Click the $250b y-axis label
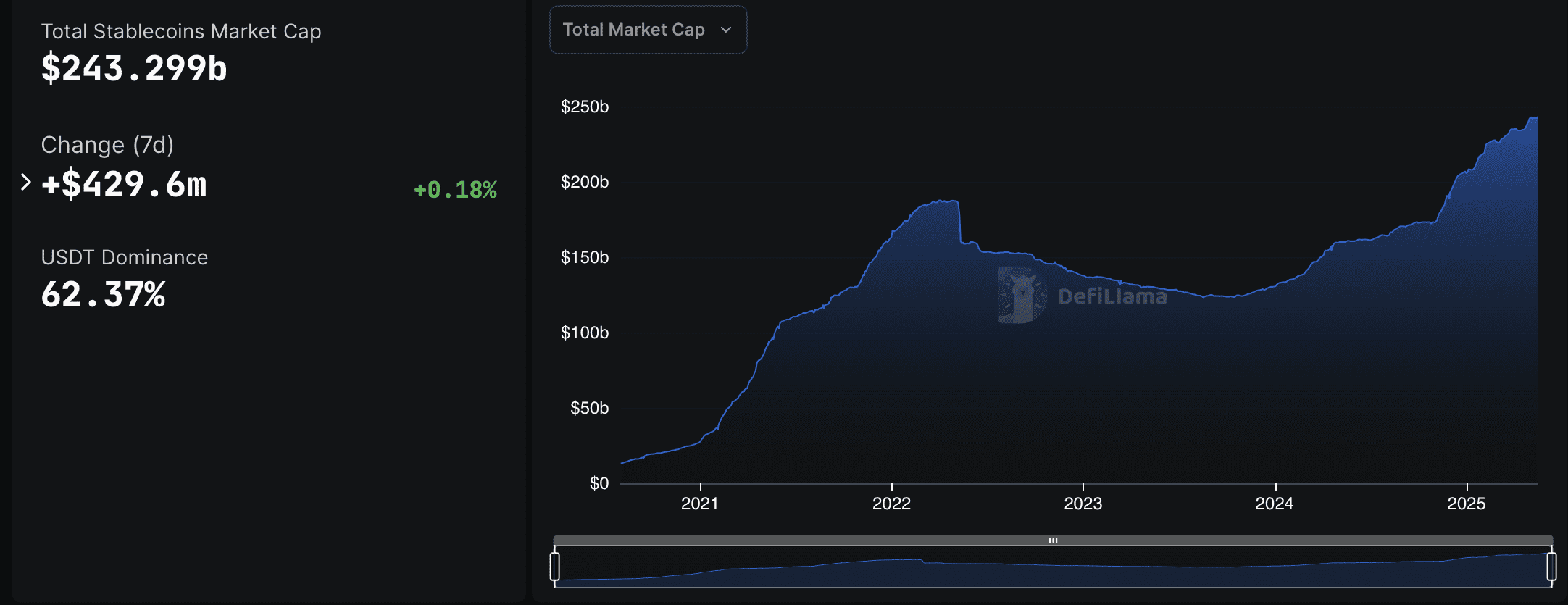The height and width of the screenshot is (605, 1568). (584, 107)
